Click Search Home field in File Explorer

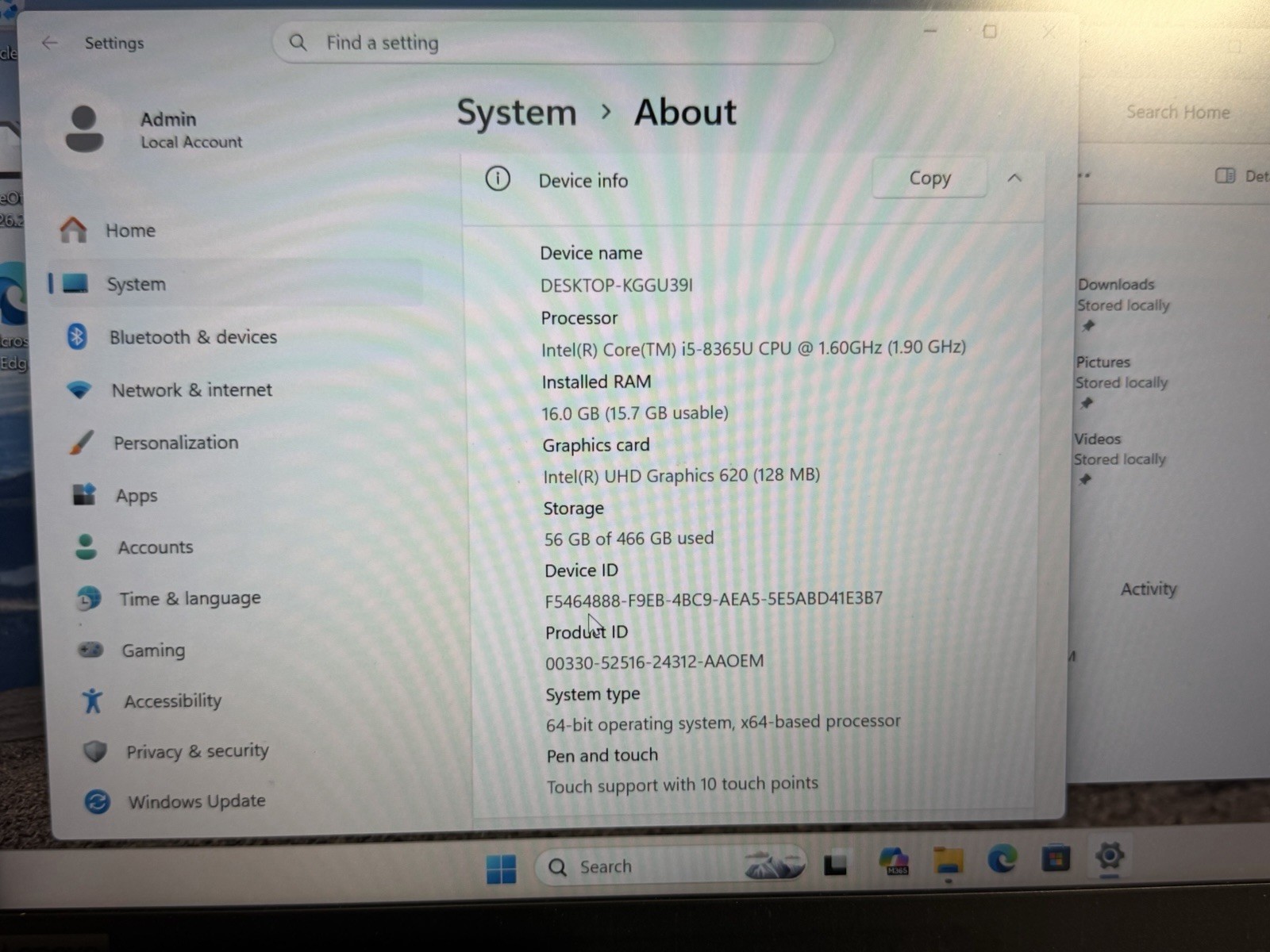point(1178,112)
